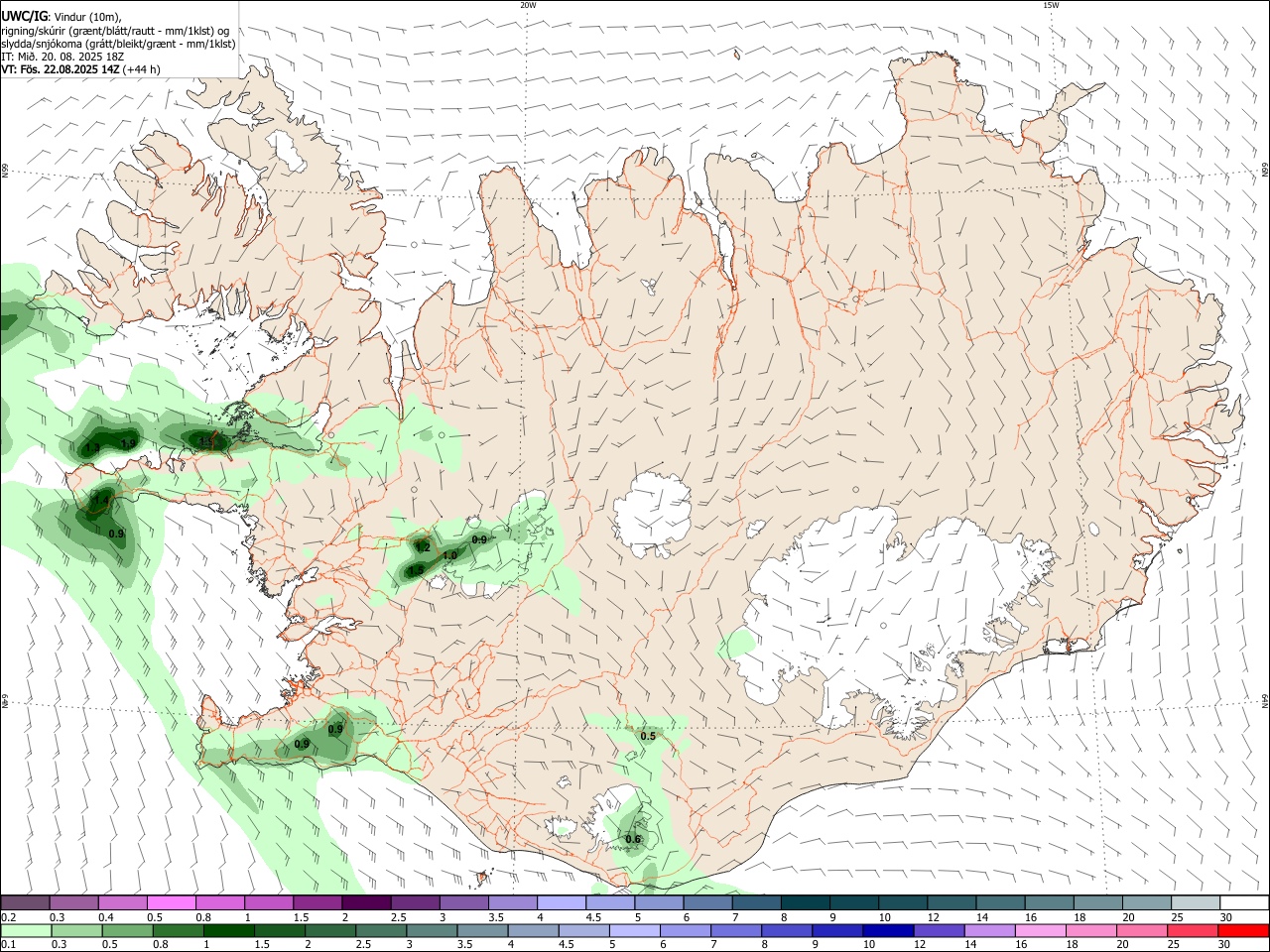1270x952 pixels.
Task: Select the dull mauve 0.2 swatch in the top legend
Action: (25, 903)
